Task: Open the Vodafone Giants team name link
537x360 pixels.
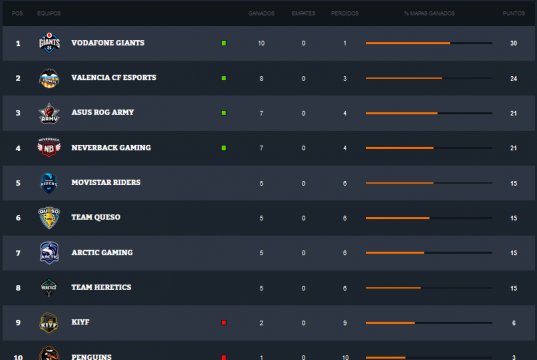Action: click(108, 43)
